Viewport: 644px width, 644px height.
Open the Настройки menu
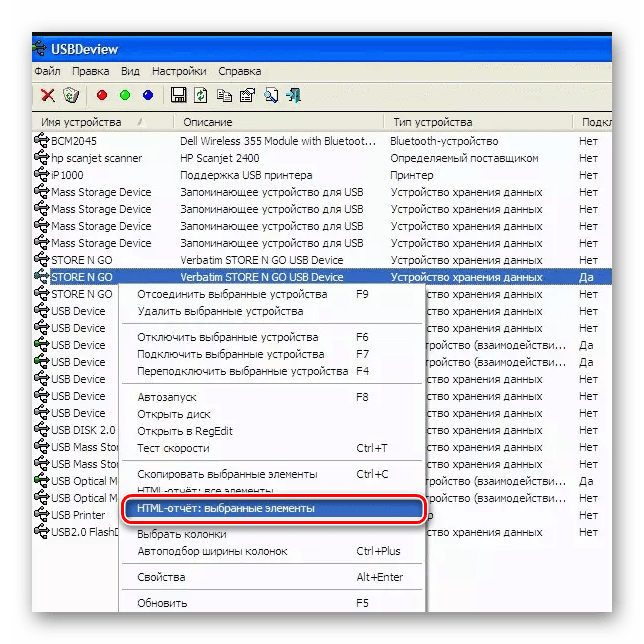click(179, 72)
